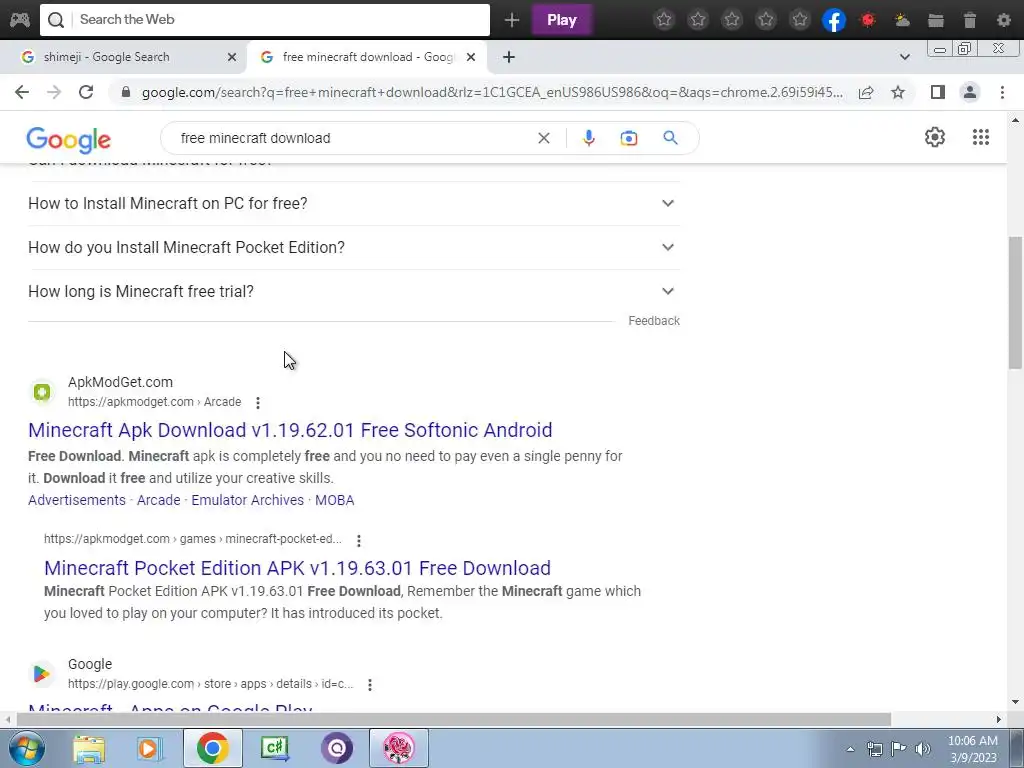The height and width of the screenshot is (768, 1024).
Task: Click the red ladybug icon
Action: pyautogui.click(x=868, y=20)
